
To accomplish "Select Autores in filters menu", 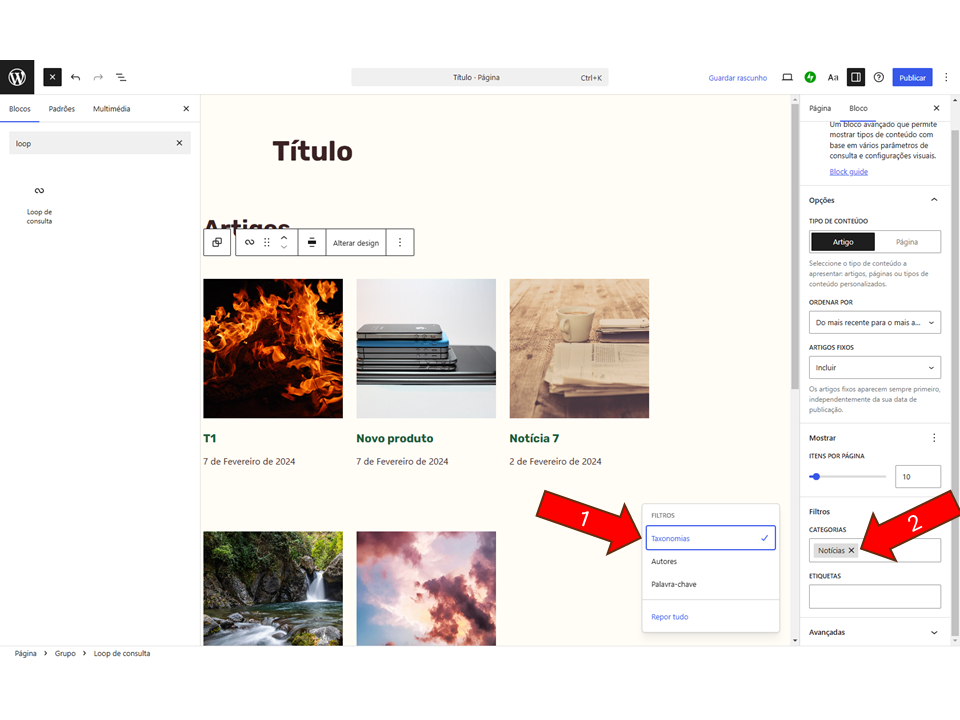I will coord(664,561).
